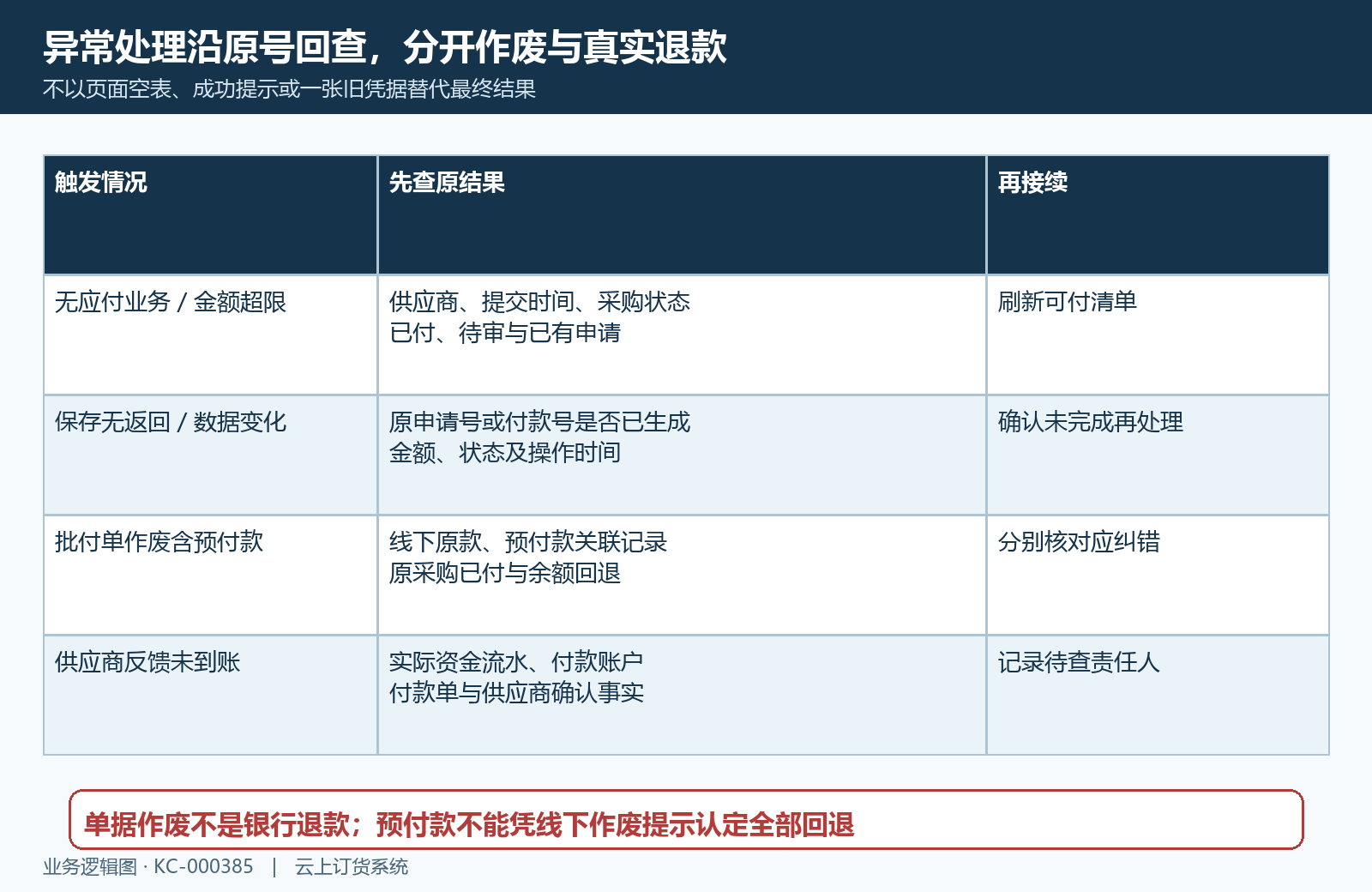Click the subtitle 不以页面空表、成功提示或一张旧凭据替代最终结果
This screenshot has width=1372, height=892.
tap(289, 89)
